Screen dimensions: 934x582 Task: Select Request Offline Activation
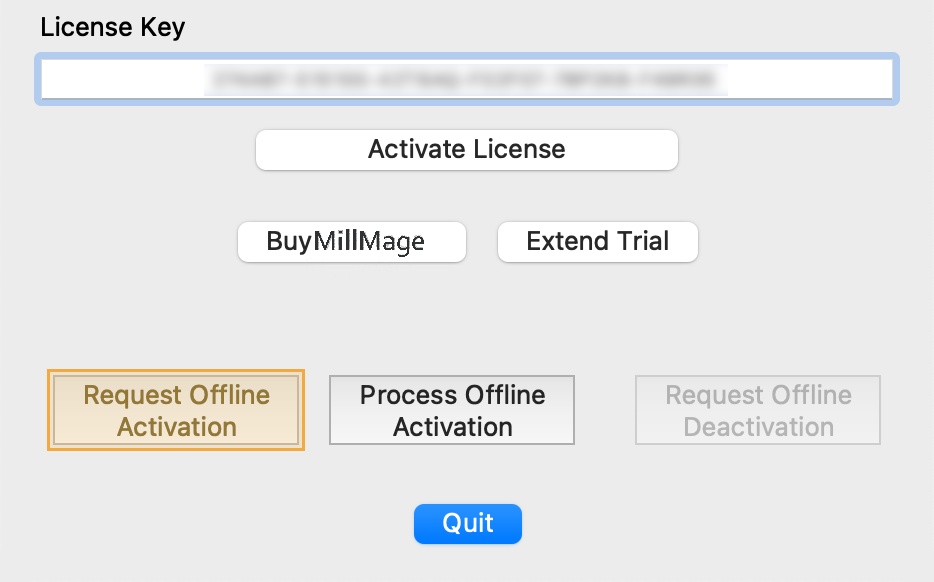pos(176,410)
